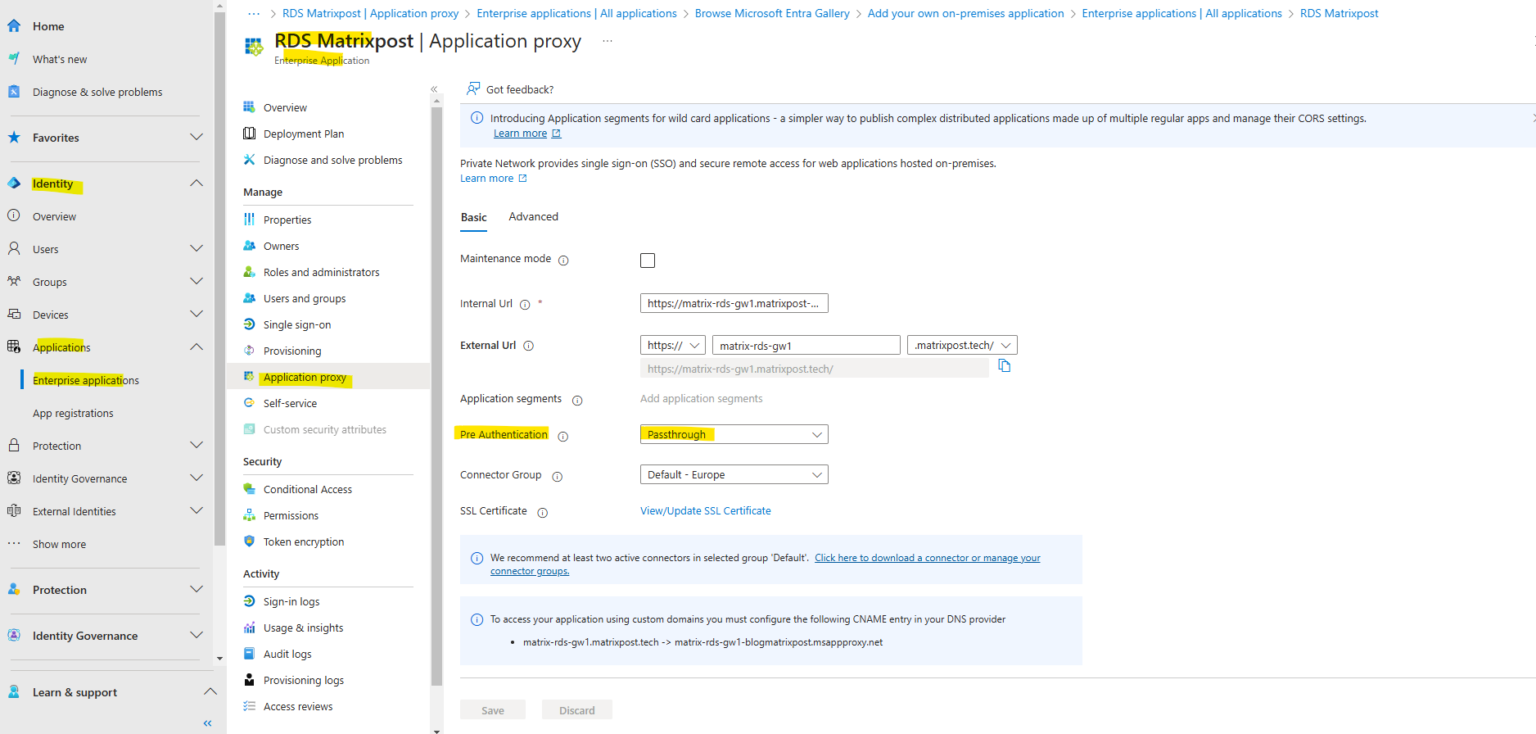Enable Maintenance mode
Viewport: 1536px width, 734px height.
click(x=647, y=259)
